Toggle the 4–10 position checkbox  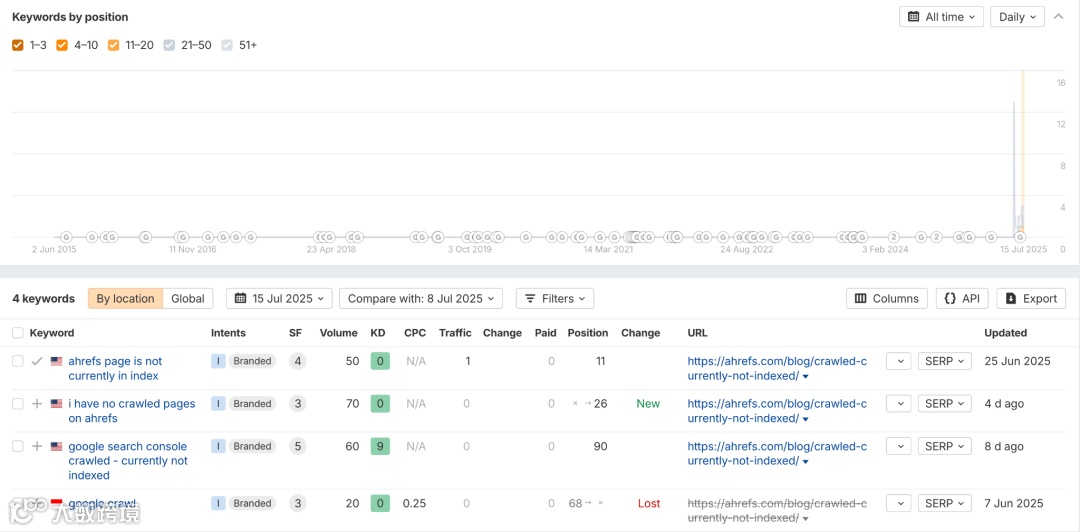(62, 45)
